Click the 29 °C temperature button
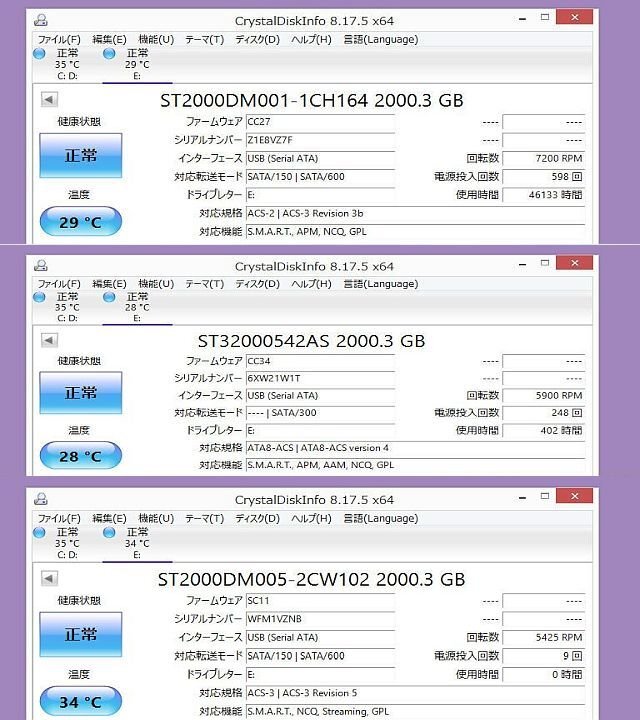 (81, 222)
